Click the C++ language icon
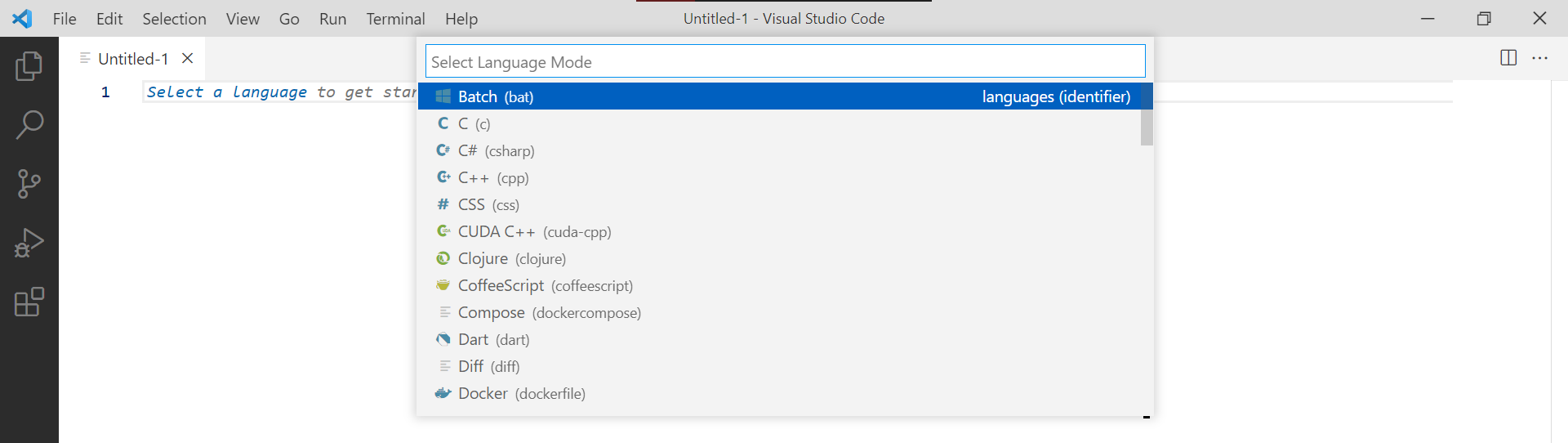Screen dimensions: 1568x443 coord(443,177)
